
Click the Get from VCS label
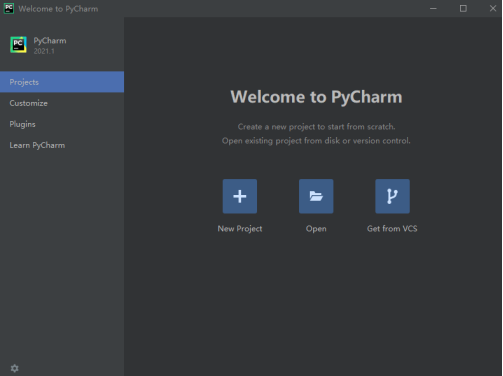click(392, 229)
